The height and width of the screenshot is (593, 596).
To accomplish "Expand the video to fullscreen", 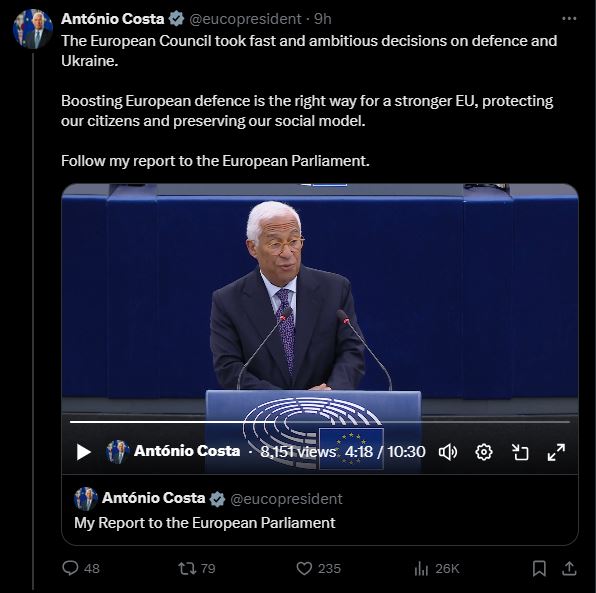I will point(556,452).
